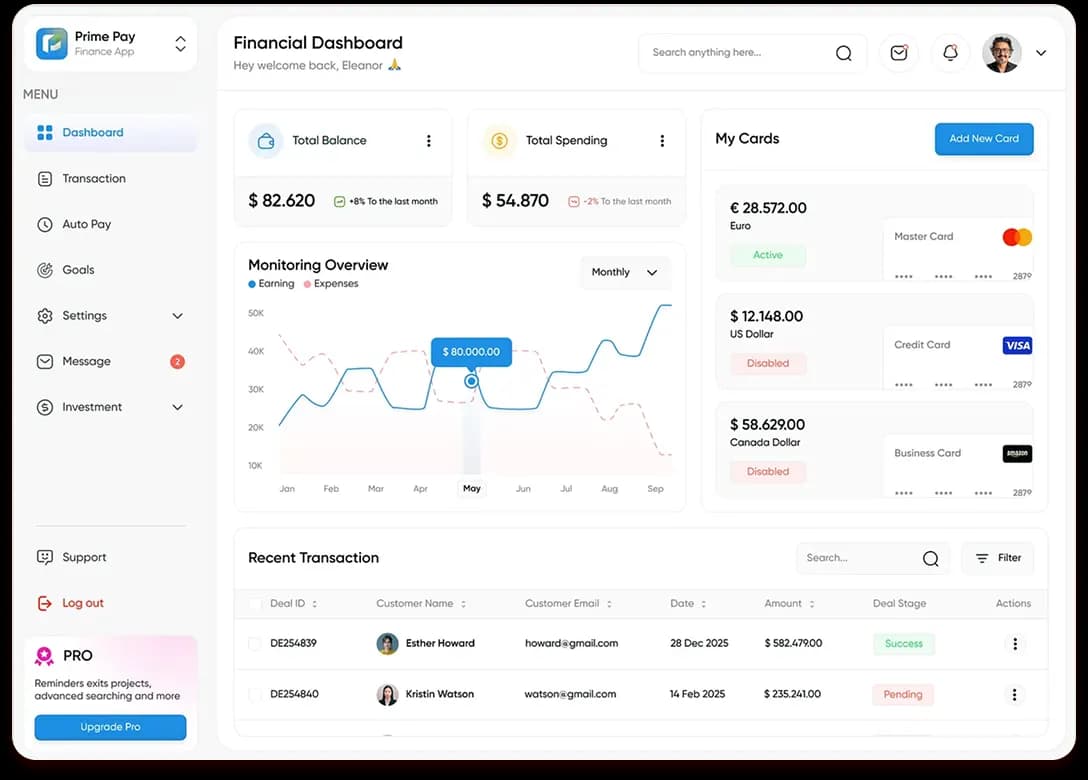1088x780 pixels.
Task: Select the Goals icon in the menu
Action: [x=43, y=270]
